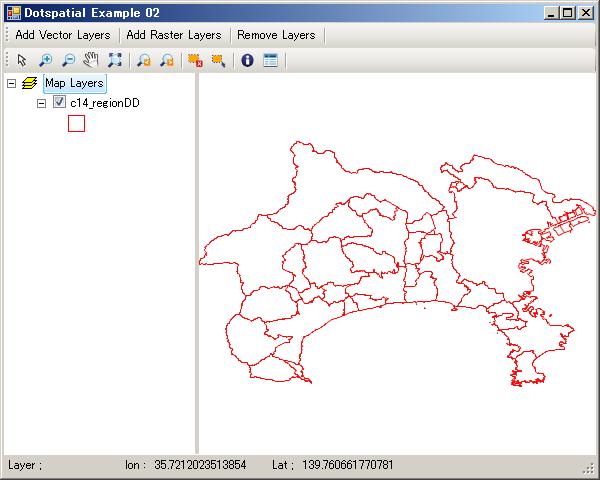The image size is (600, 480).
Task: Go to next zoom view
Action: click(167, 60)
